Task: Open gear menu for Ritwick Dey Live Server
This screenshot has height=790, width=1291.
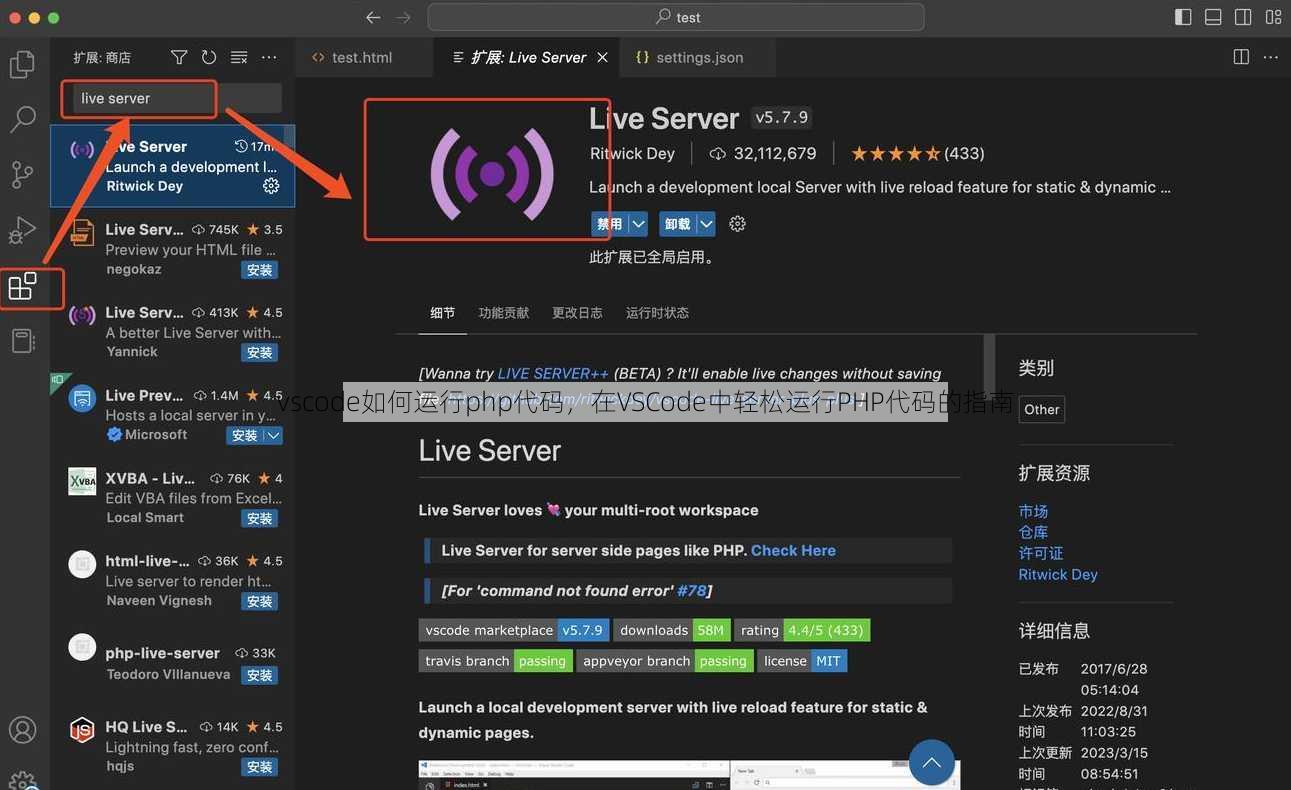Action: point(271,186)
